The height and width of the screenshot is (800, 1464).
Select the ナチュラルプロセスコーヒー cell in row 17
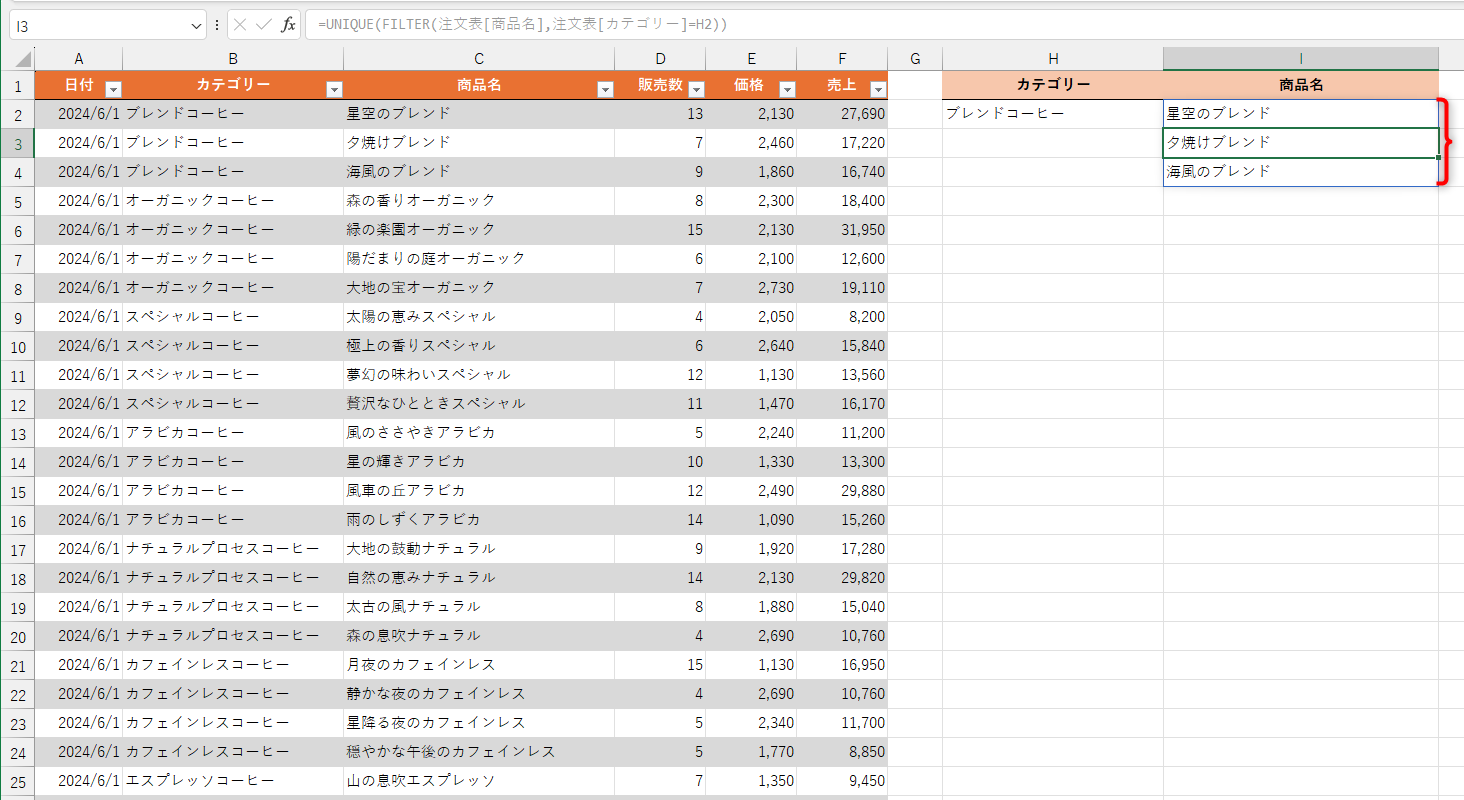pos(233,549)
